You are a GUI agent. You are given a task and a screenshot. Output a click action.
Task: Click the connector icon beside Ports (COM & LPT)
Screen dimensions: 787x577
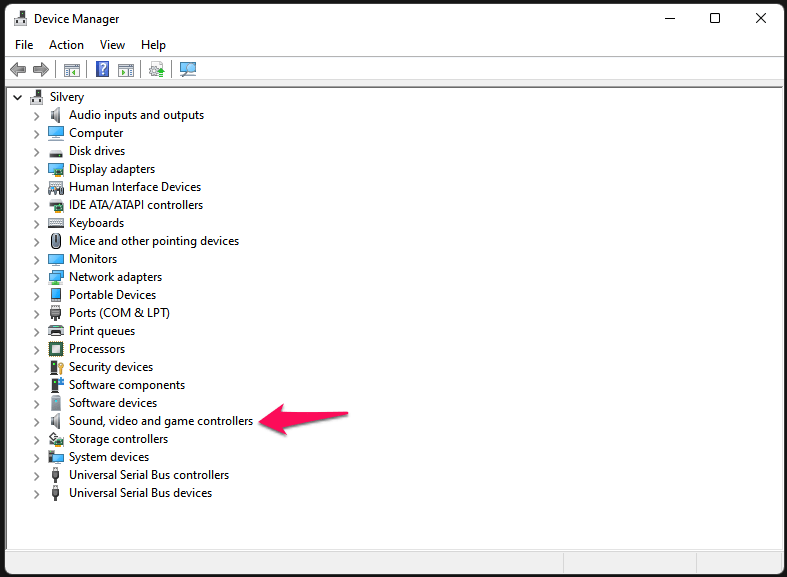click(x=56, y=313)
